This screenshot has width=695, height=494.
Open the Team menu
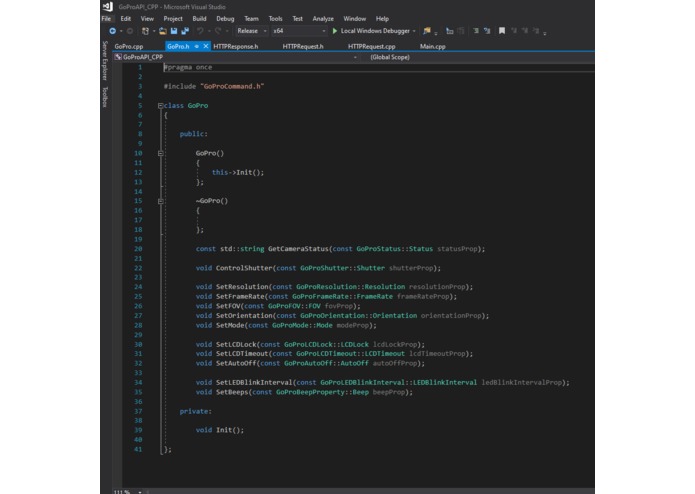[251, 19]
